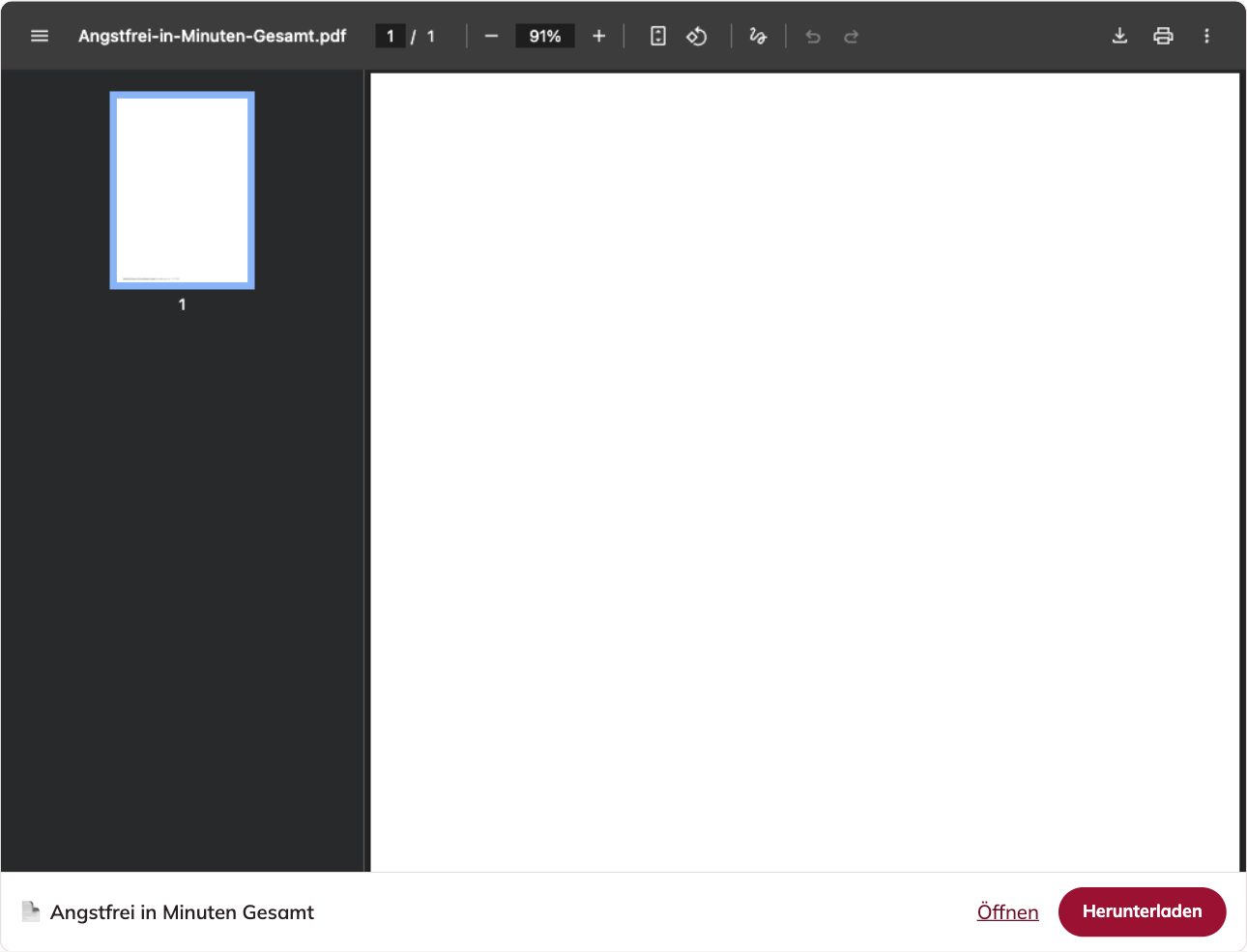Select the draw annotation tool

758,36
